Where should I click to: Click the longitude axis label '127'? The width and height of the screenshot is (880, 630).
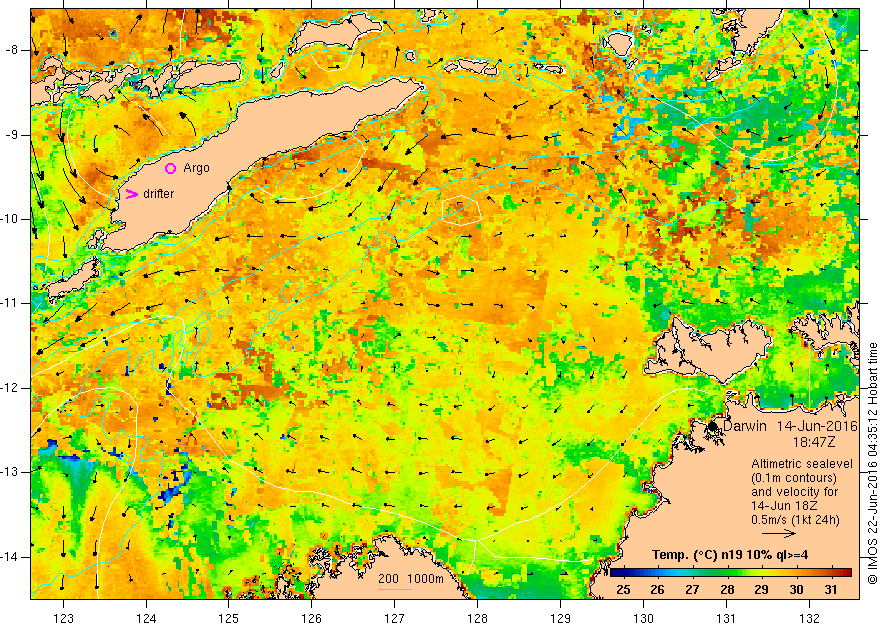395,619
